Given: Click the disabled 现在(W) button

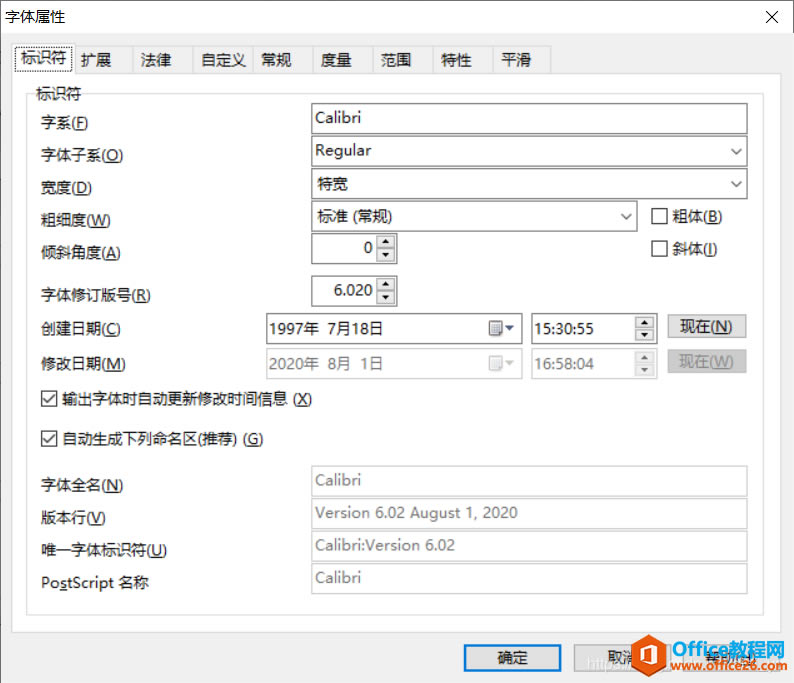Looking at the screenshot, I should tap(706, 361).
